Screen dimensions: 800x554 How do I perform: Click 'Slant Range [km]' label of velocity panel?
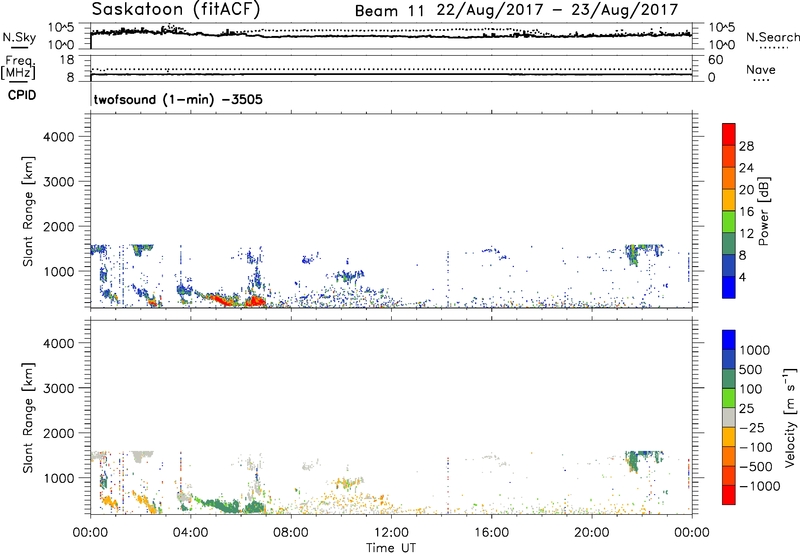tap(28, 417)
